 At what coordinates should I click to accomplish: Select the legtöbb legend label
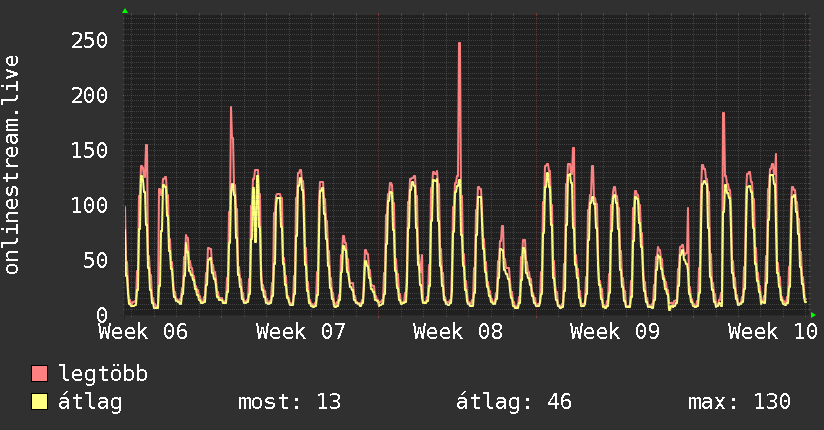[103, 374]
